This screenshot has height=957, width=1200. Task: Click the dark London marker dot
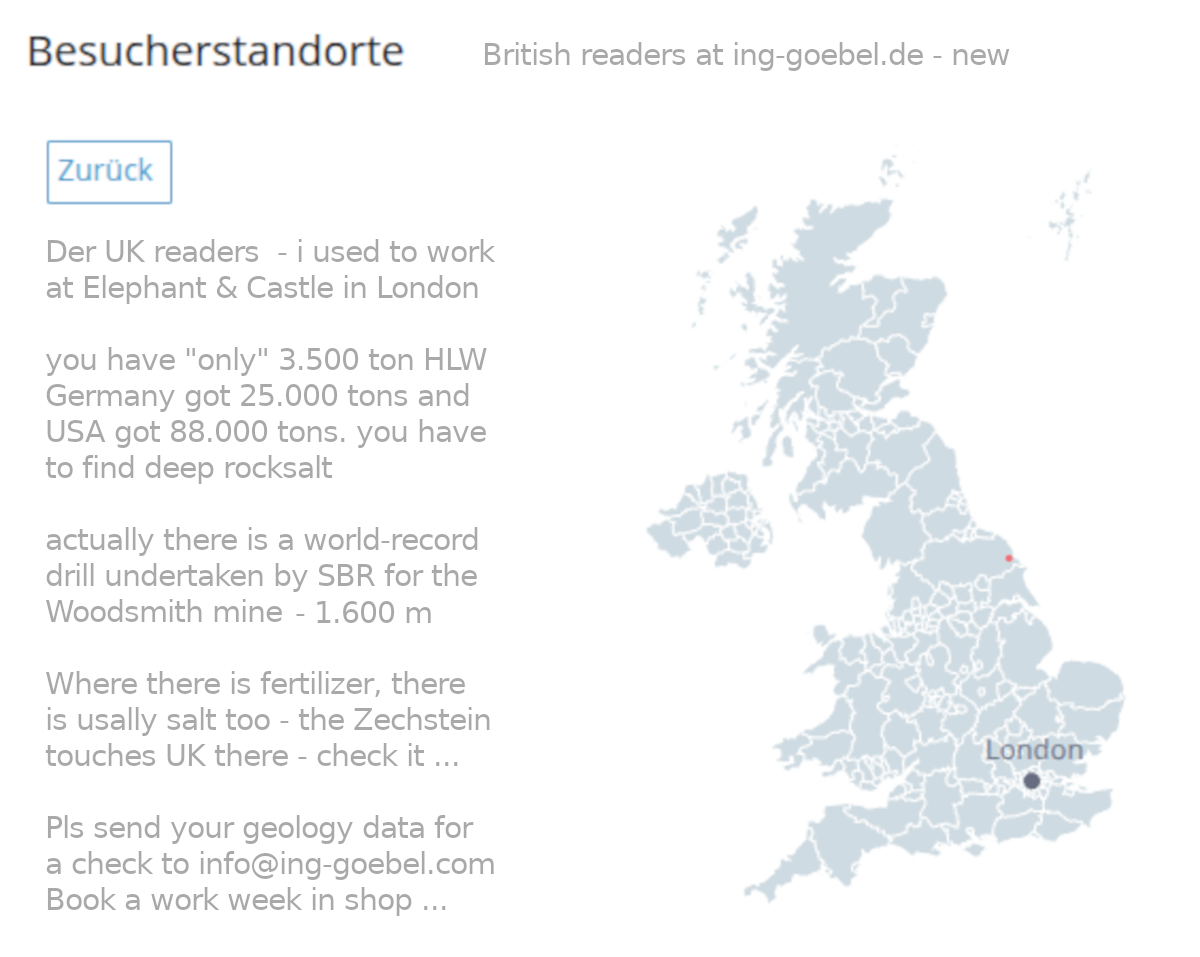point(1031,780)
